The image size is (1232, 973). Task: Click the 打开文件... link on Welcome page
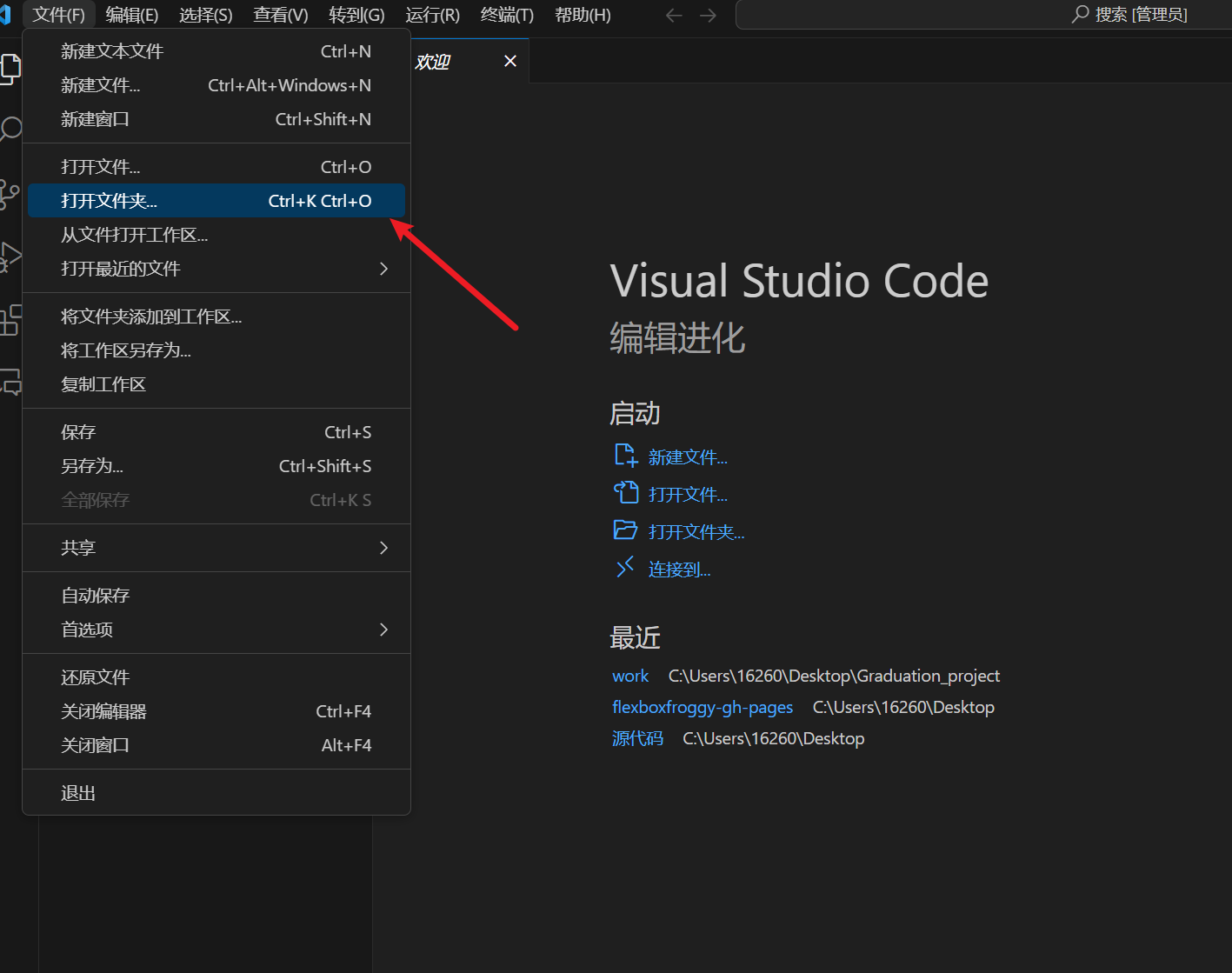point(688,495)
